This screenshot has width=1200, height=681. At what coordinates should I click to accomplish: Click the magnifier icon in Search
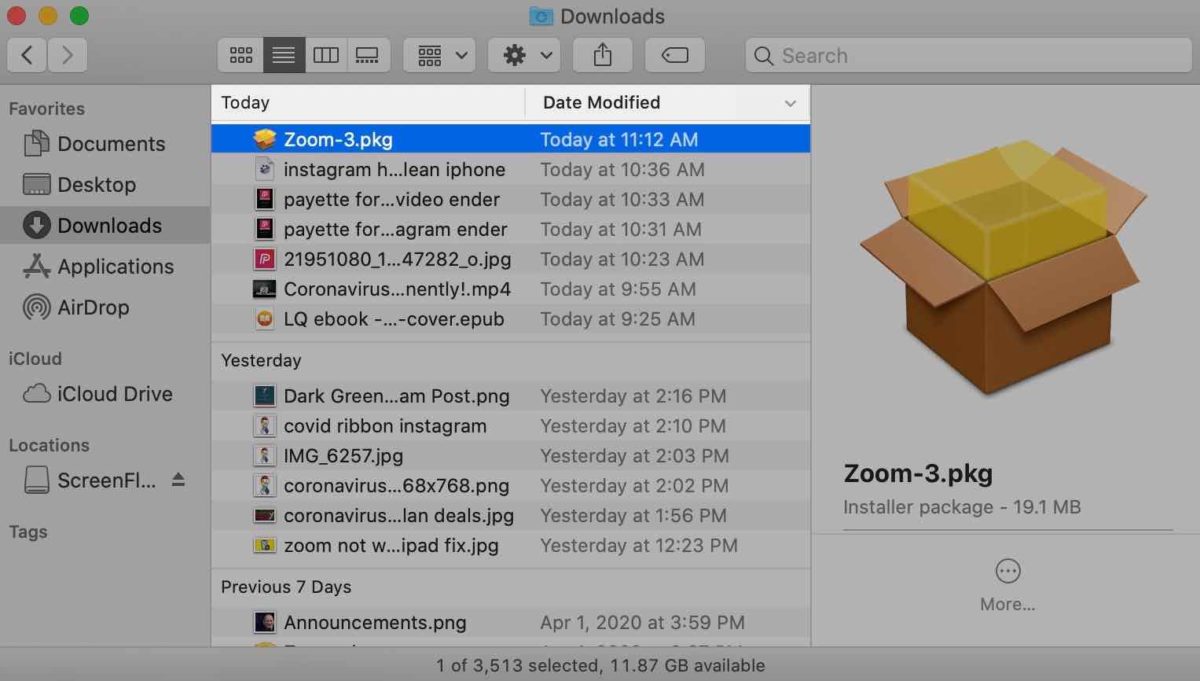point(763,56)
